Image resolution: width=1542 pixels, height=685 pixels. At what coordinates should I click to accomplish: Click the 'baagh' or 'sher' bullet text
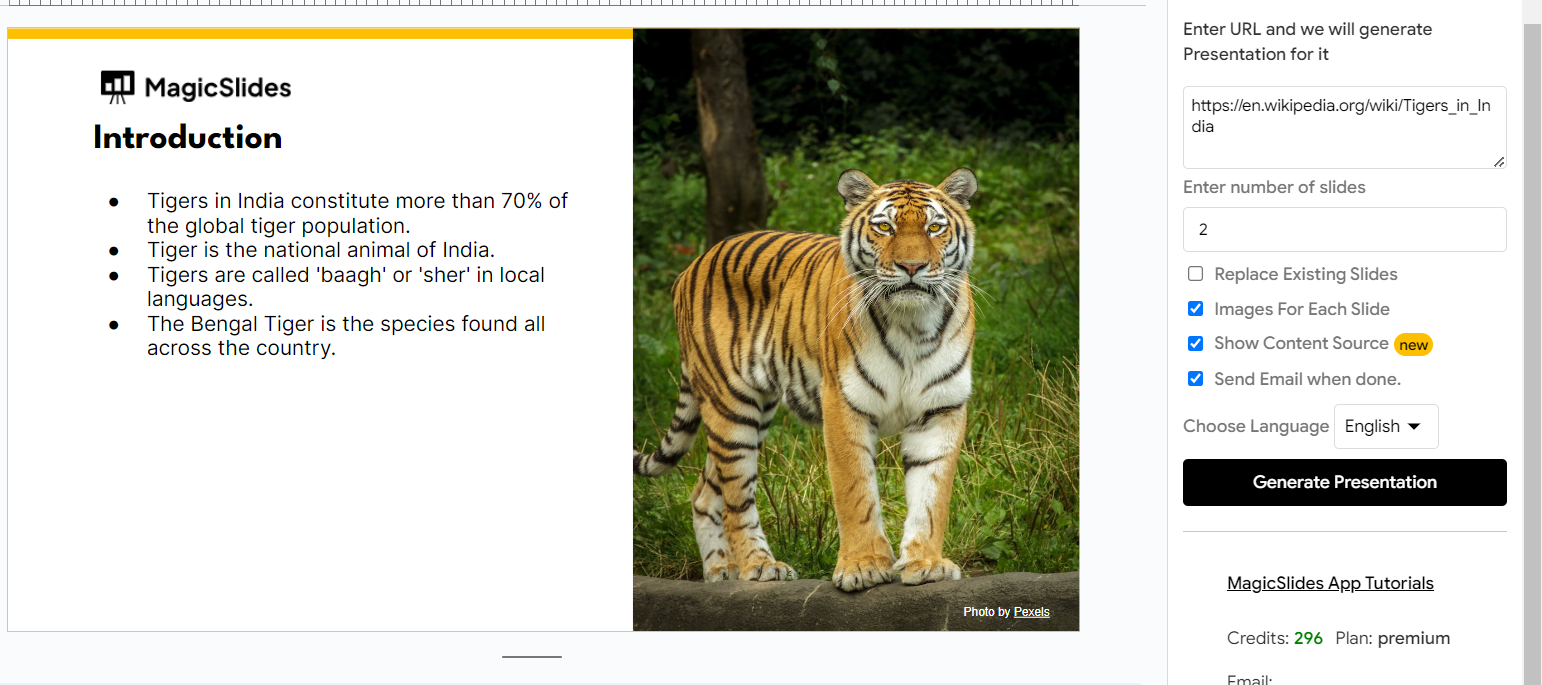coord(346,287)
